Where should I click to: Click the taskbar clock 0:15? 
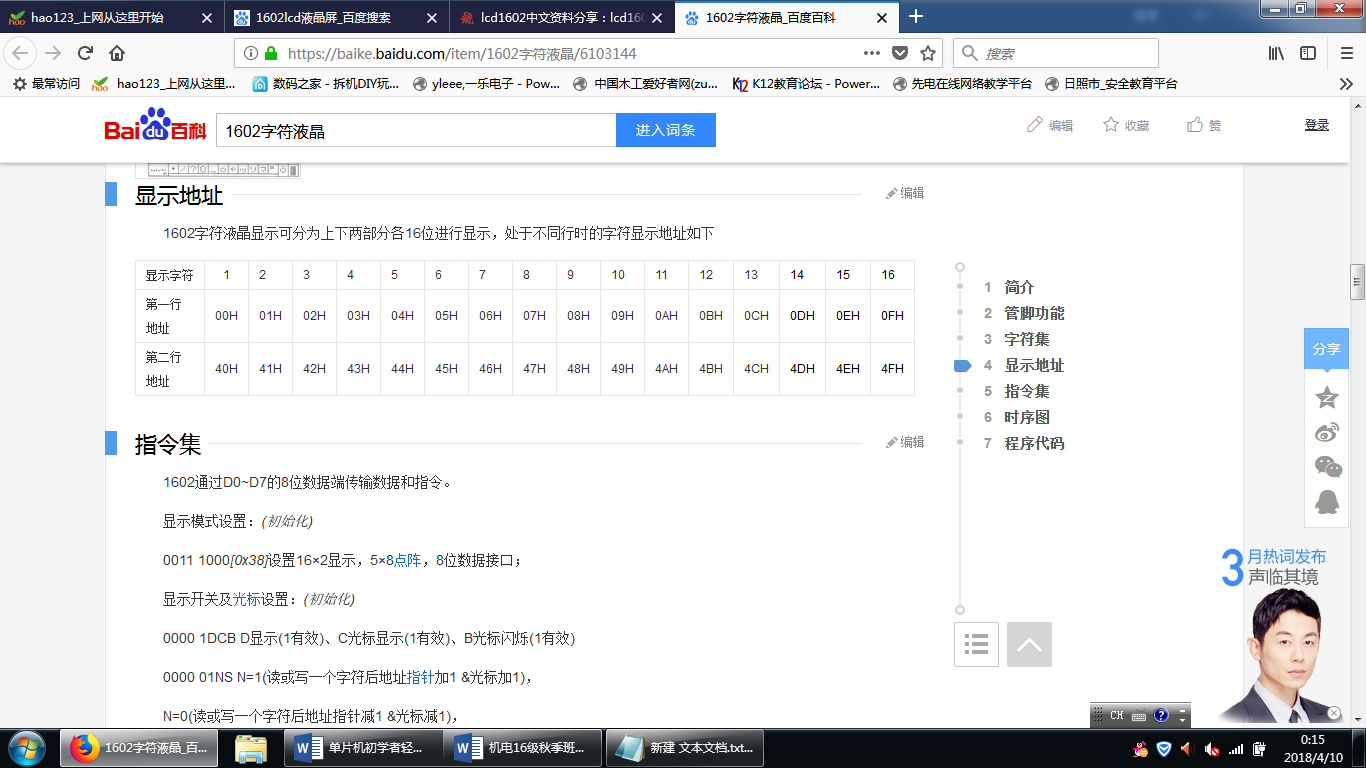coord(1311,748)
